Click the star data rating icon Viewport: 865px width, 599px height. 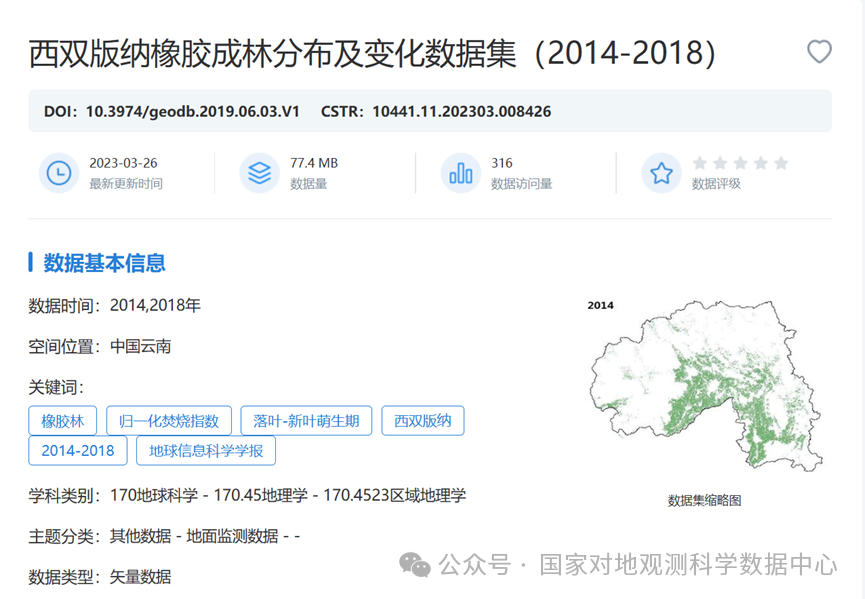pyautogui.click(x=661, y=173)
